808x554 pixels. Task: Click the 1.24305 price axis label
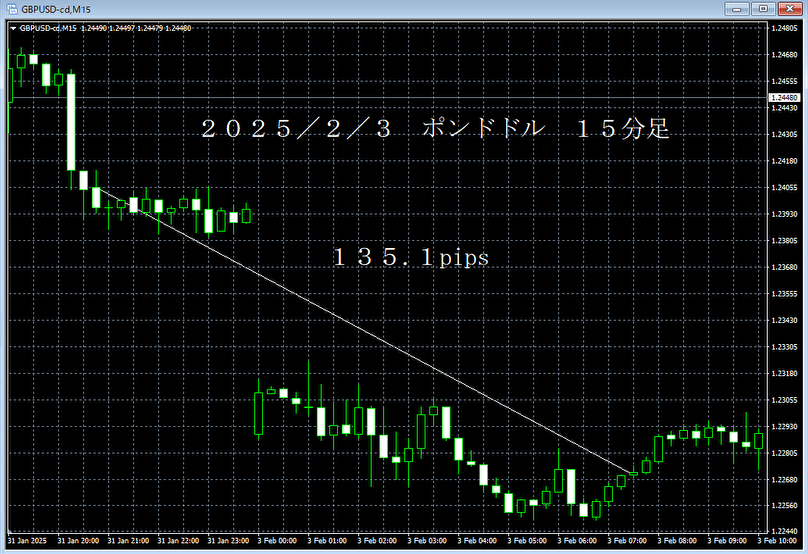(x=784, y=135)
